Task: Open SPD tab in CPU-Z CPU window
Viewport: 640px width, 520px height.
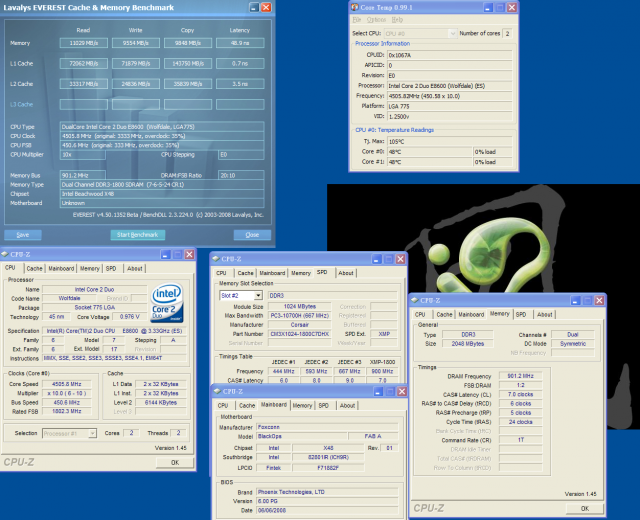Action: click(x=111, y=268)
